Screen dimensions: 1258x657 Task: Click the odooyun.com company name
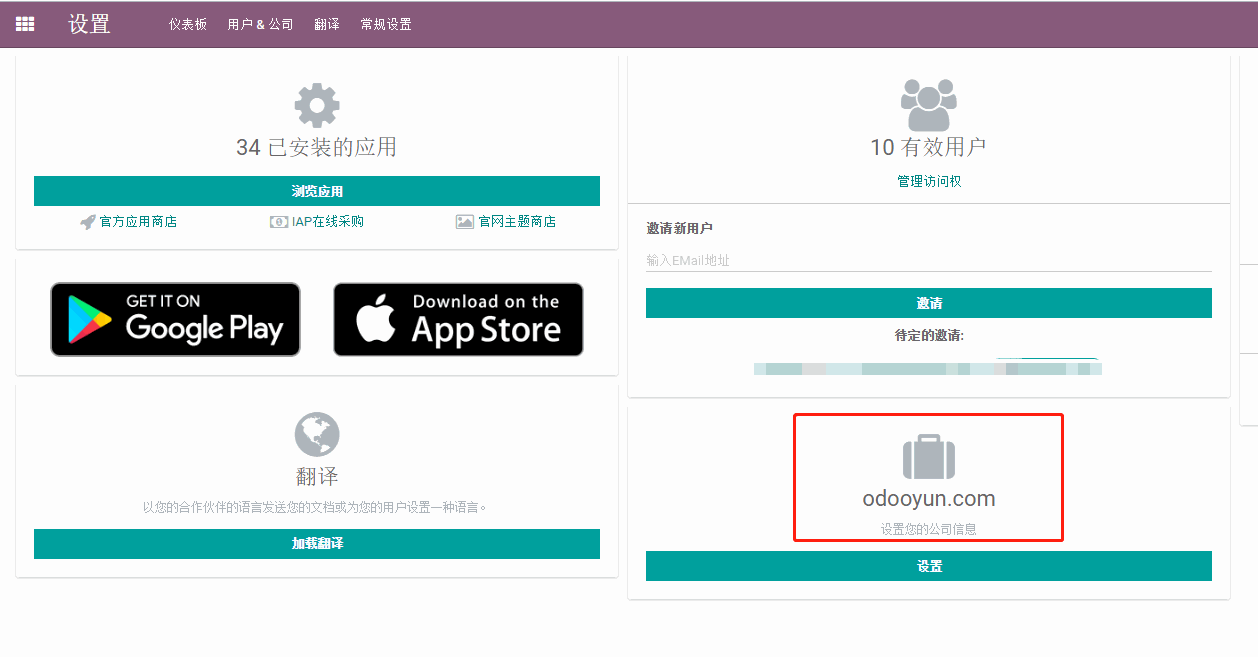coord(929,499)
